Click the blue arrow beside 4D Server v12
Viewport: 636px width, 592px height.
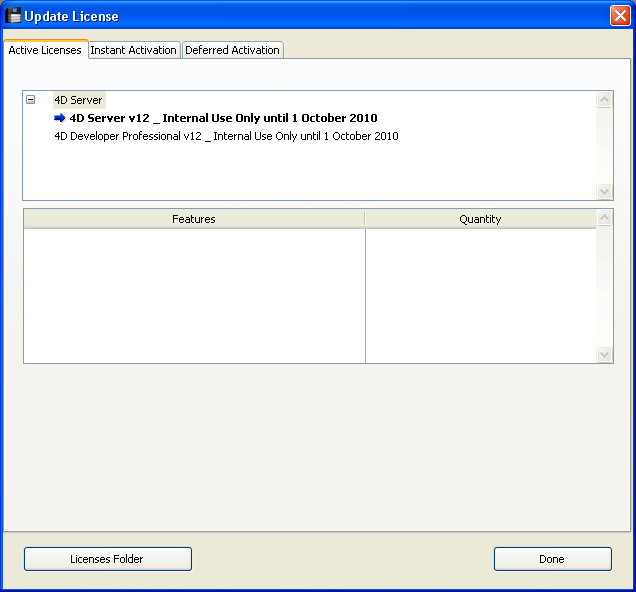coord(60,118)
